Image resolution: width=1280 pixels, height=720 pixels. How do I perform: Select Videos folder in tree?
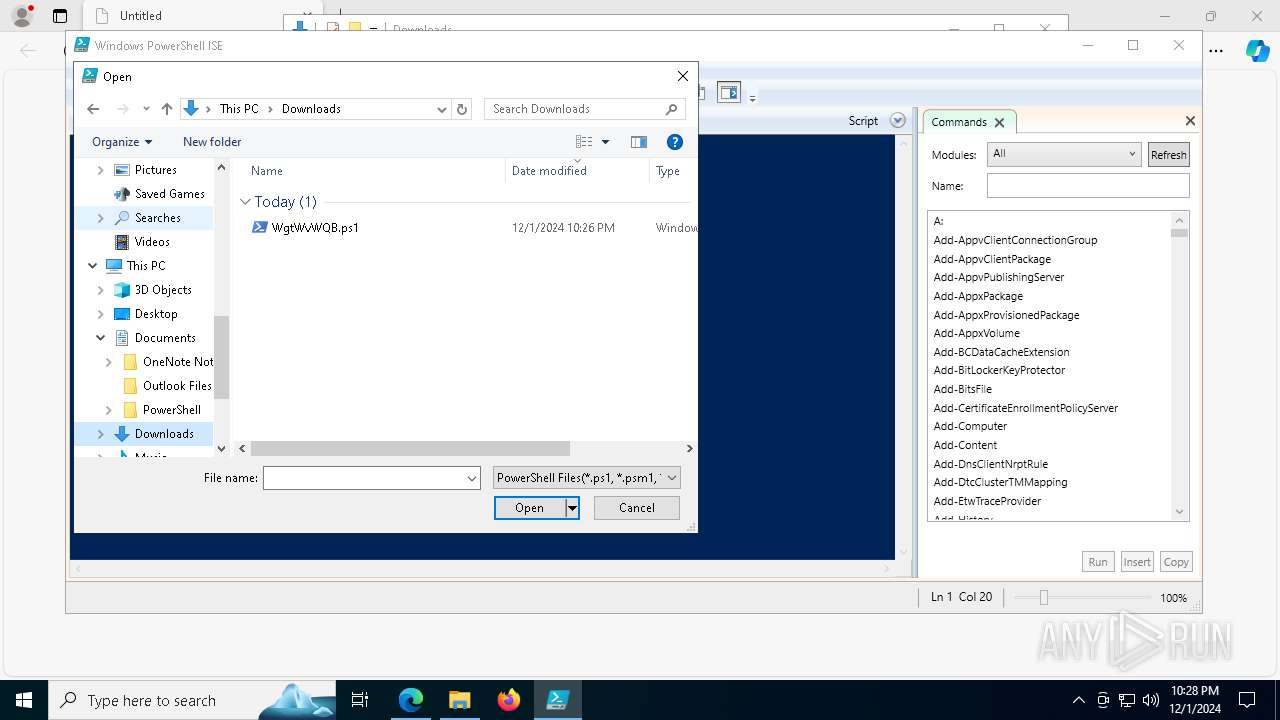[151, 242]
